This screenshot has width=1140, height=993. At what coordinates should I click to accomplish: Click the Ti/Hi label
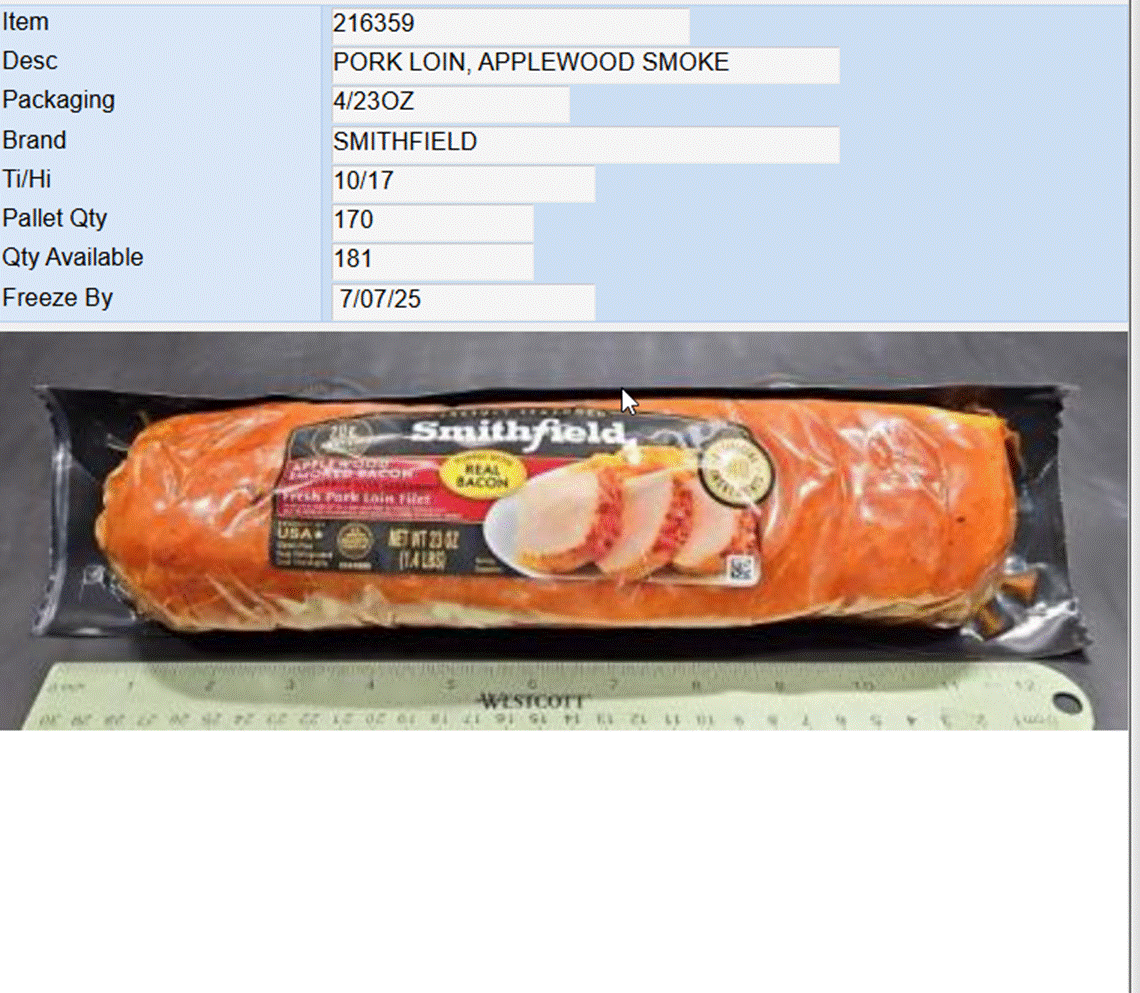26,180
